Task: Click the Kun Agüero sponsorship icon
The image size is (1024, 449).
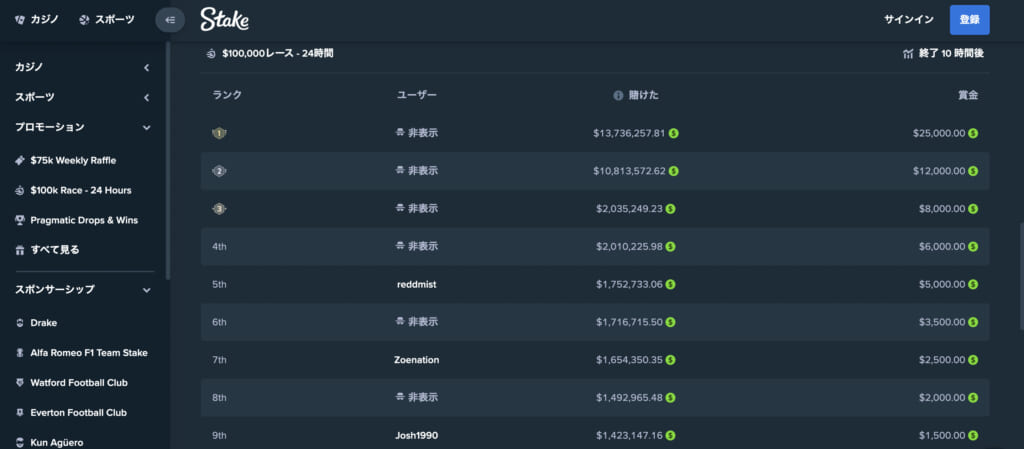Action: point(20,442)
